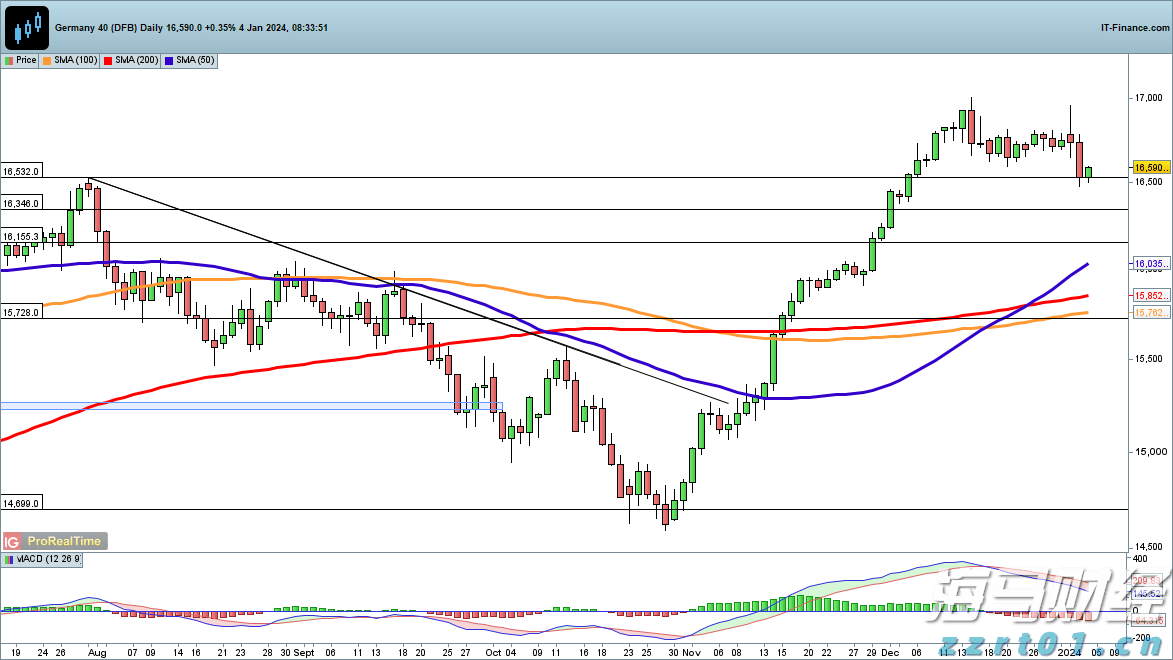Click the red IG logo icon
This screenshot has width=1173, height=660.
[x=13, y=541]
